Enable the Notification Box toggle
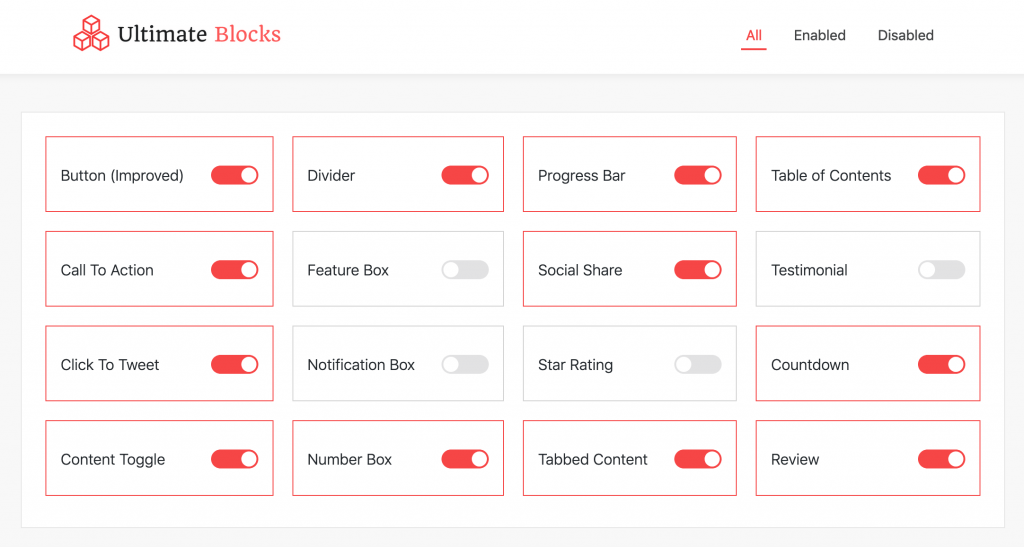The image size is (1024, 547). (465, 364)
